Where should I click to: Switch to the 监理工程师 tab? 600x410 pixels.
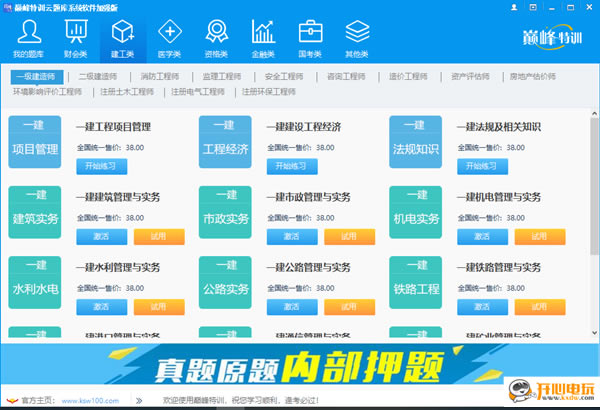[222, 77]
